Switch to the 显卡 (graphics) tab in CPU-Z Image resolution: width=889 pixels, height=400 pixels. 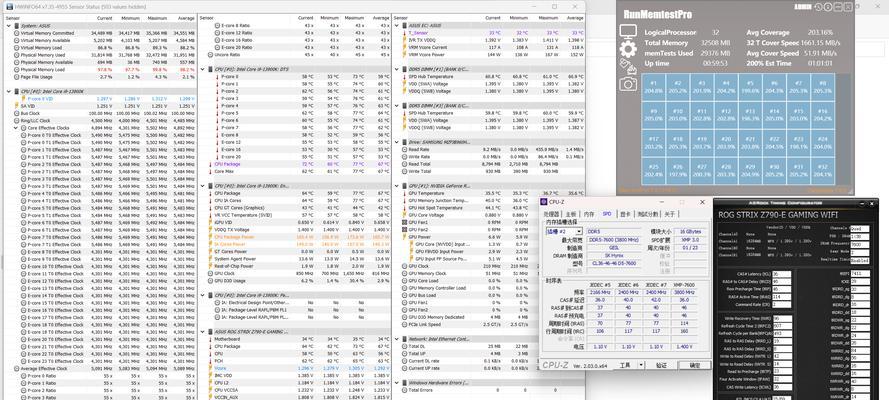point(625,214)
